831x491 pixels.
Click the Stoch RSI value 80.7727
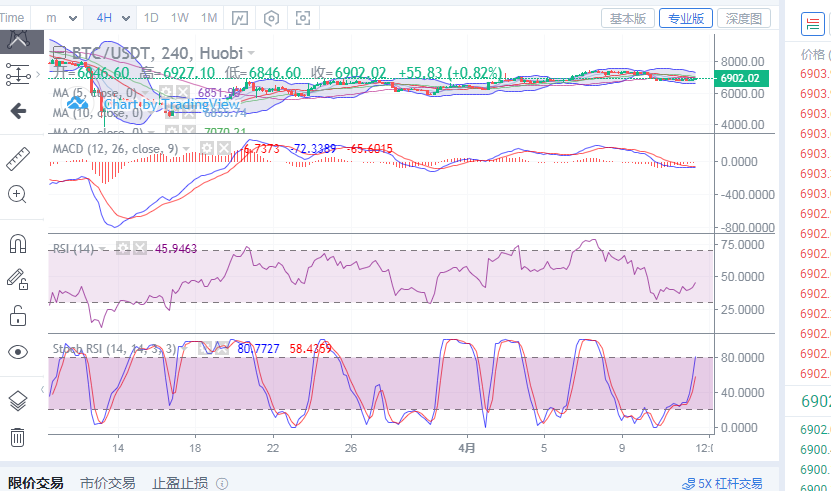258,349
